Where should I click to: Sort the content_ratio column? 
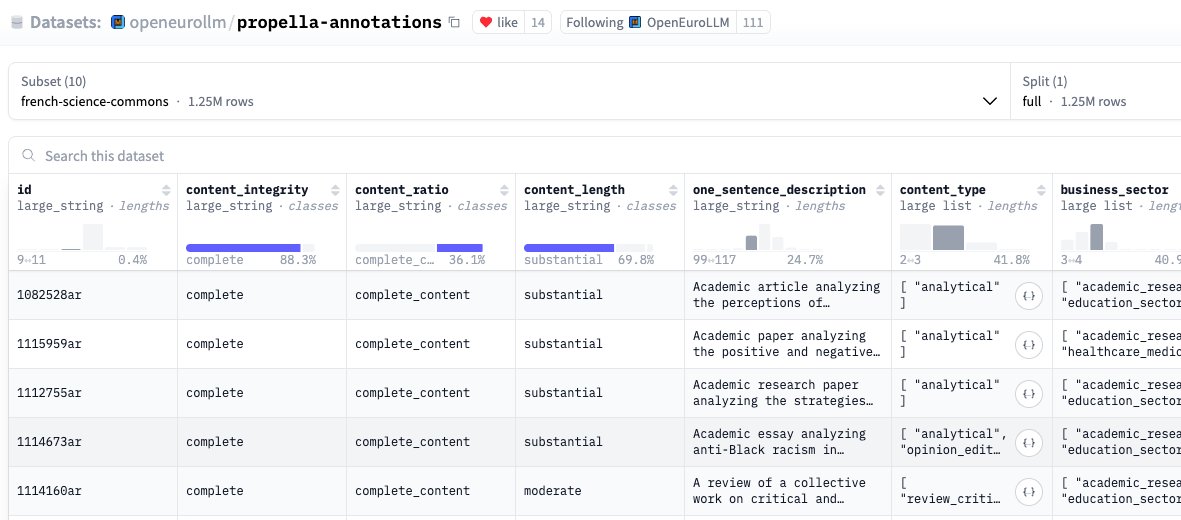(x=504, y=190)
